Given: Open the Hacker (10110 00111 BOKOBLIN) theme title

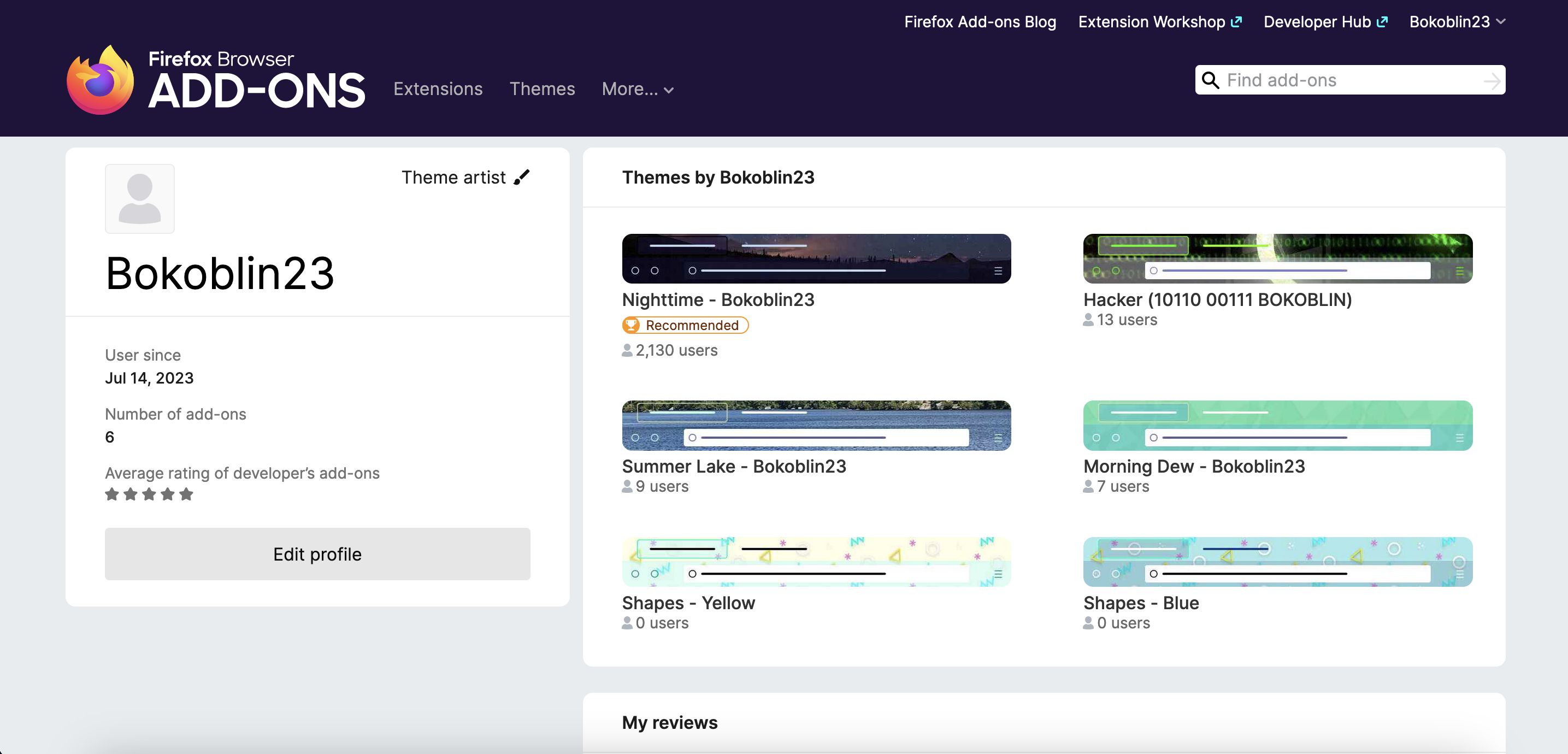Looking at the screenshot, I should 1217,299.
